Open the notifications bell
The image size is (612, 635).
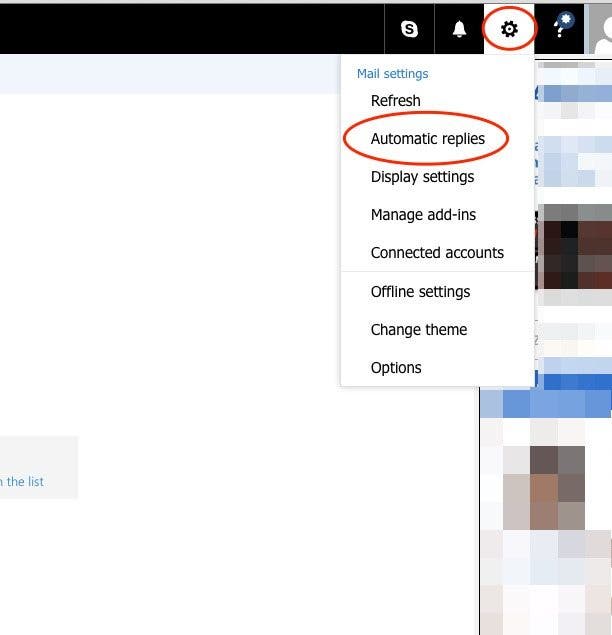pyautogui.click(x=459, y=29)
